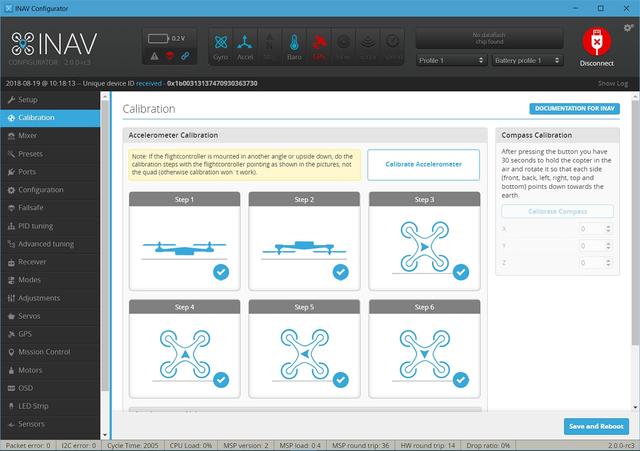
Task: Open the Ports tab
Action: [x=50, y=172]
